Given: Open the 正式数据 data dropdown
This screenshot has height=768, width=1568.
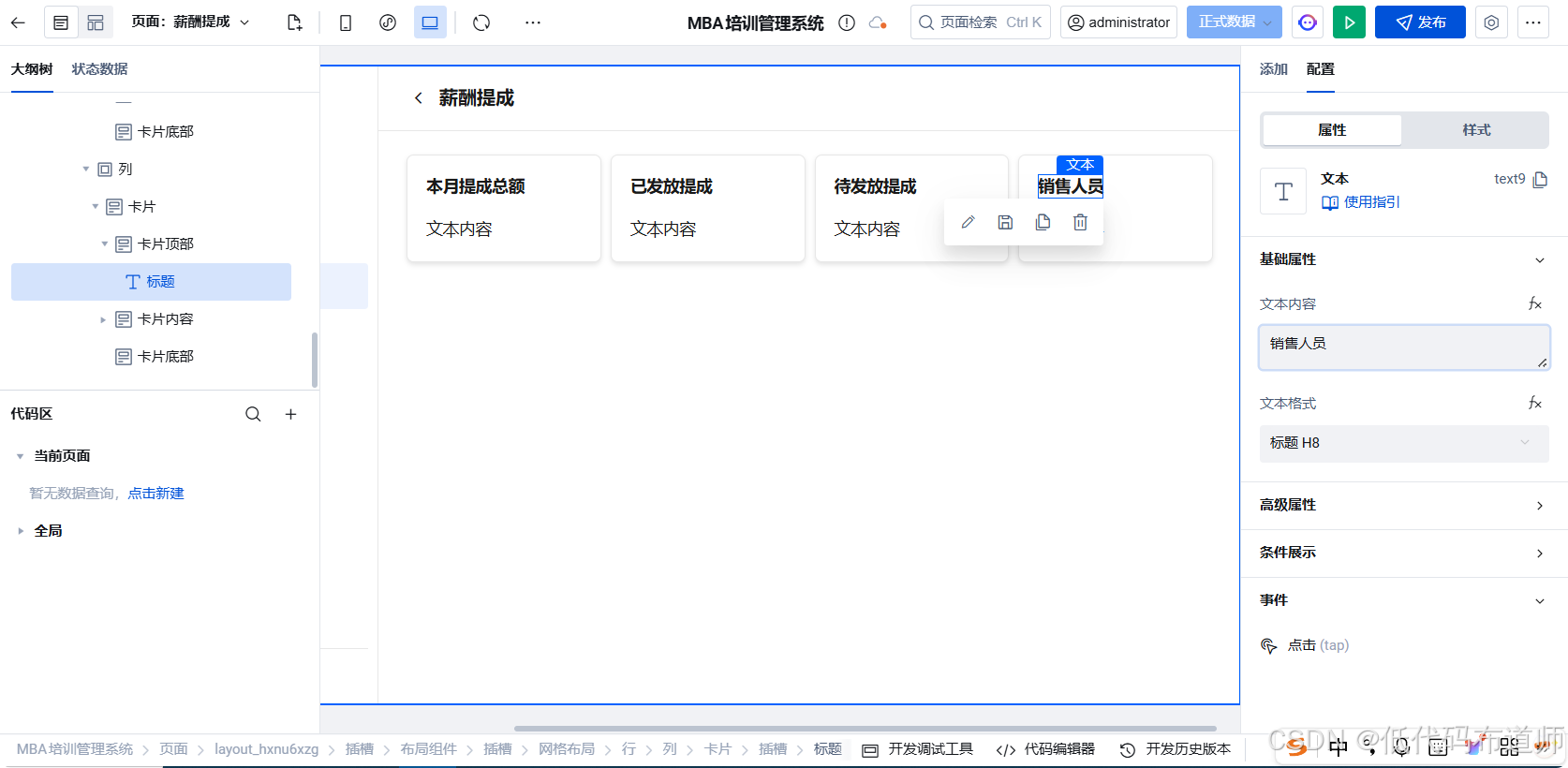Looking at the screenshot, I should [x=1234, y=22].
